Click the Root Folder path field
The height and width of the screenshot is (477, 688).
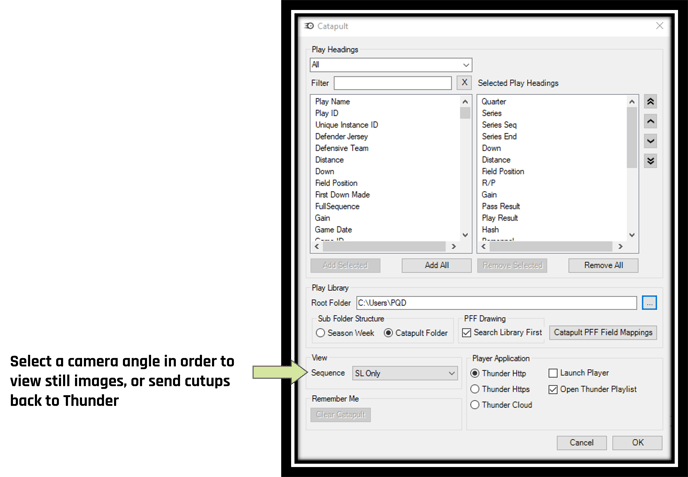[x=496, y=303]
